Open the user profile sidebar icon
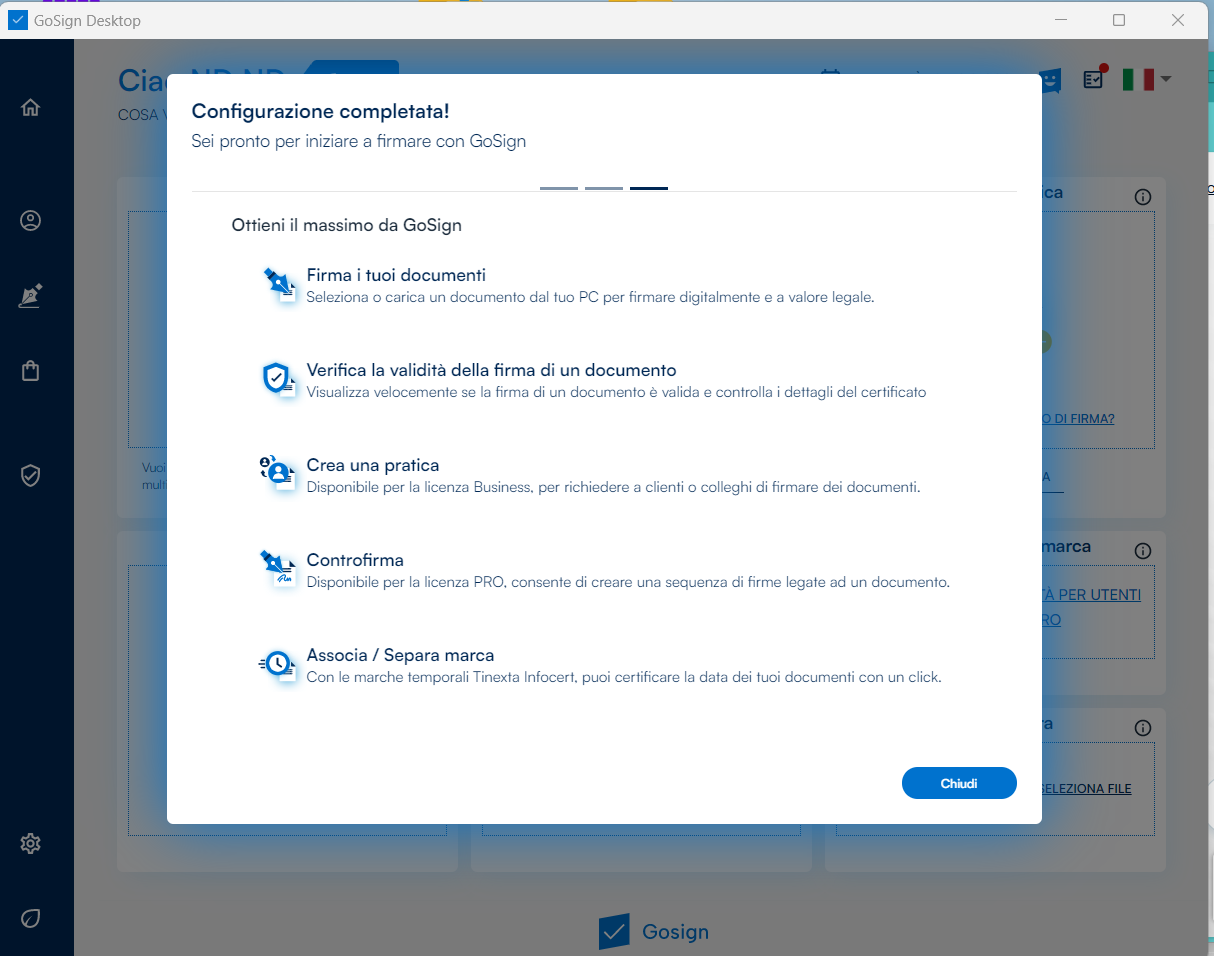Image resolution: width=1214 pixels, height=956 pixels. pos(30,221)
